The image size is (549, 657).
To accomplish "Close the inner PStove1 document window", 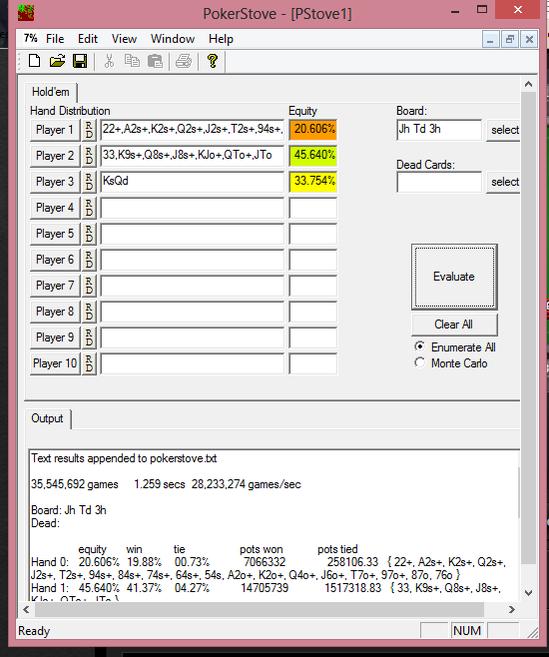I will 529,39.
